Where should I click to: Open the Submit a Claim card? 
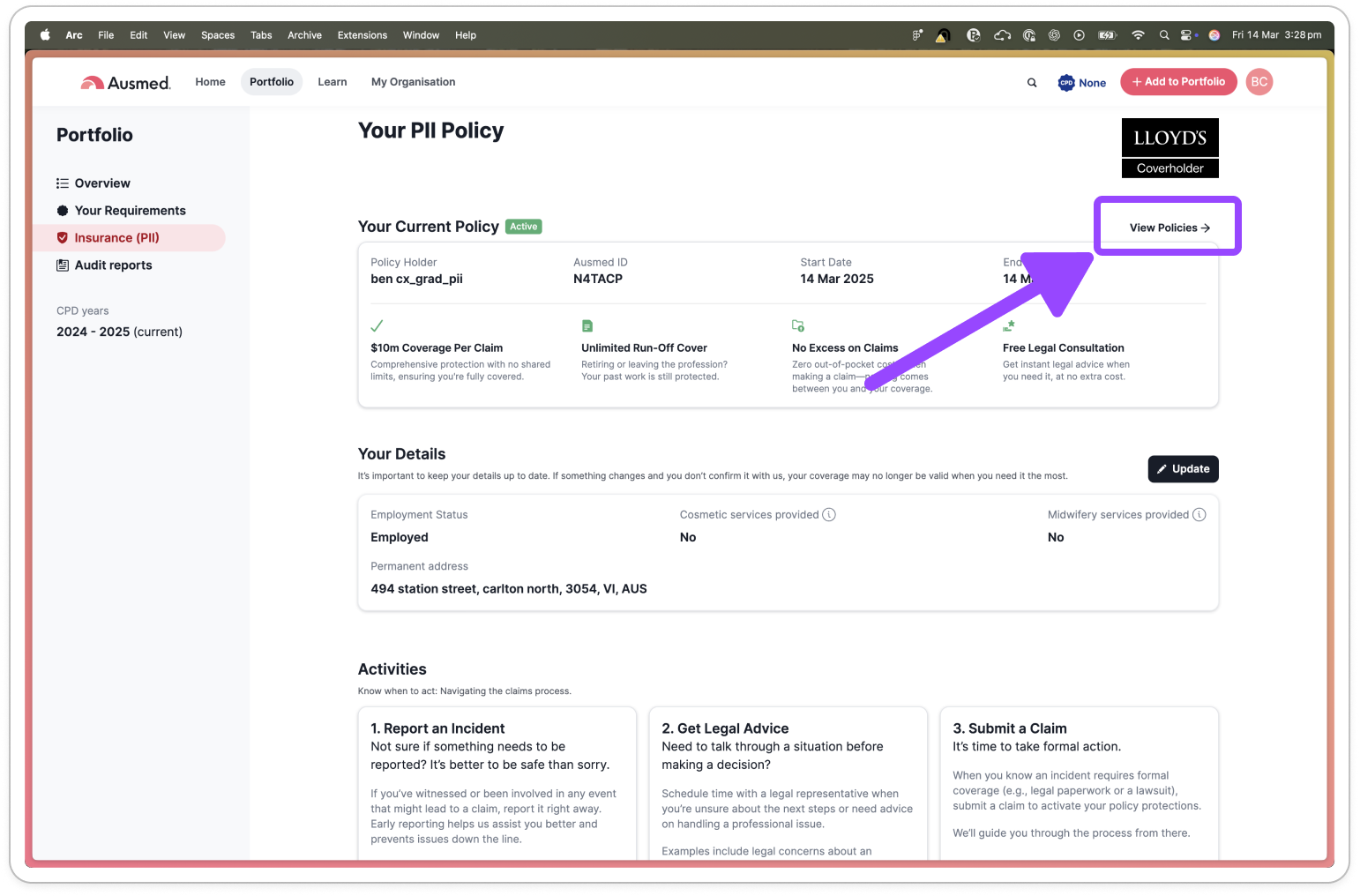[x=1080, y=783]
